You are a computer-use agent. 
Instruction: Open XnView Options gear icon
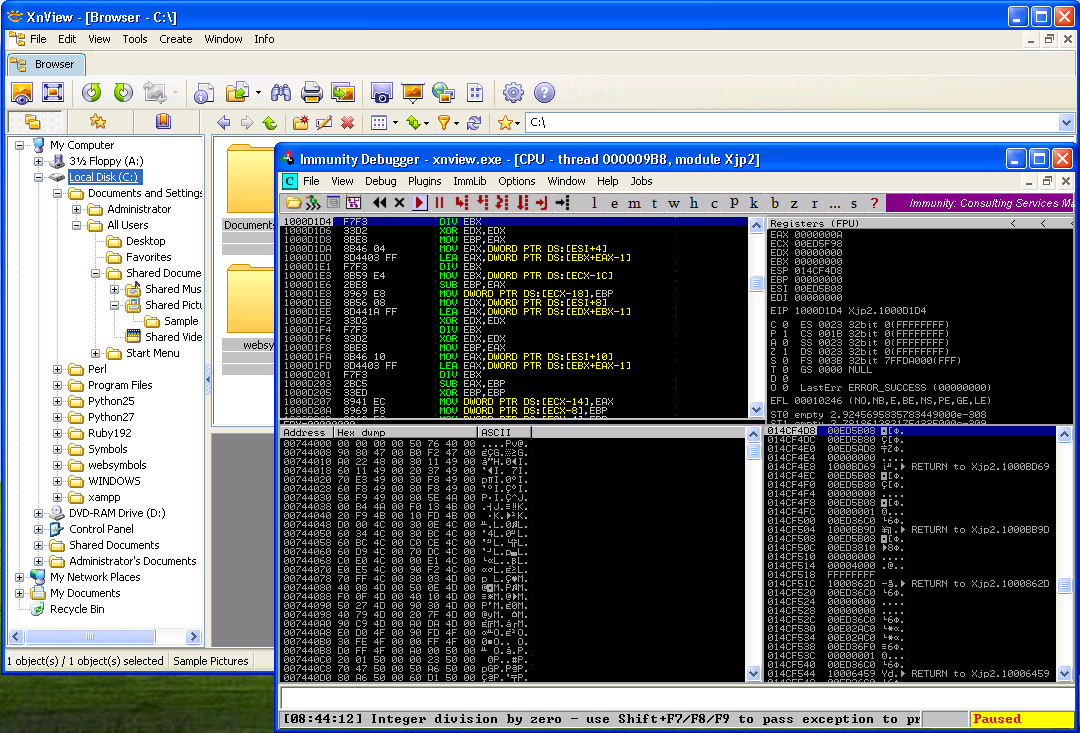[513, 93]
